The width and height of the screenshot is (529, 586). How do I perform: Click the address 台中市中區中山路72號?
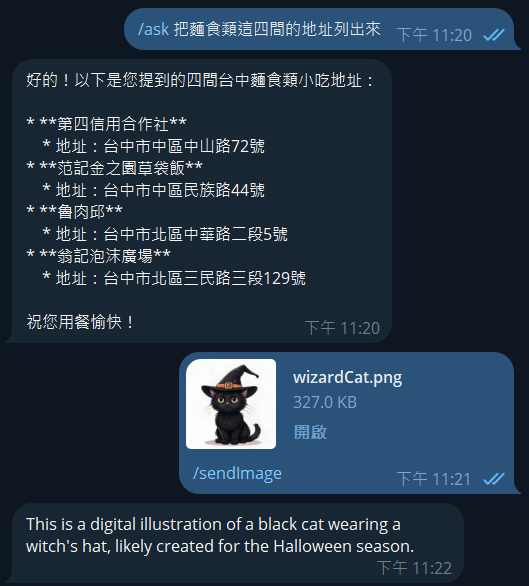click(184, 146)
